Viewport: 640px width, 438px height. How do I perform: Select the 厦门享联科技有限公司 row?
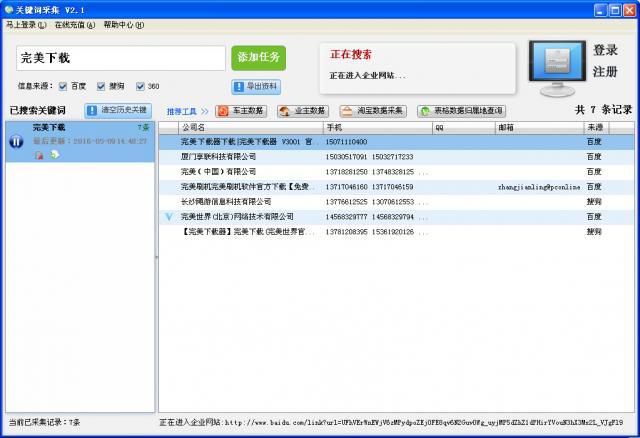(397, 157)
